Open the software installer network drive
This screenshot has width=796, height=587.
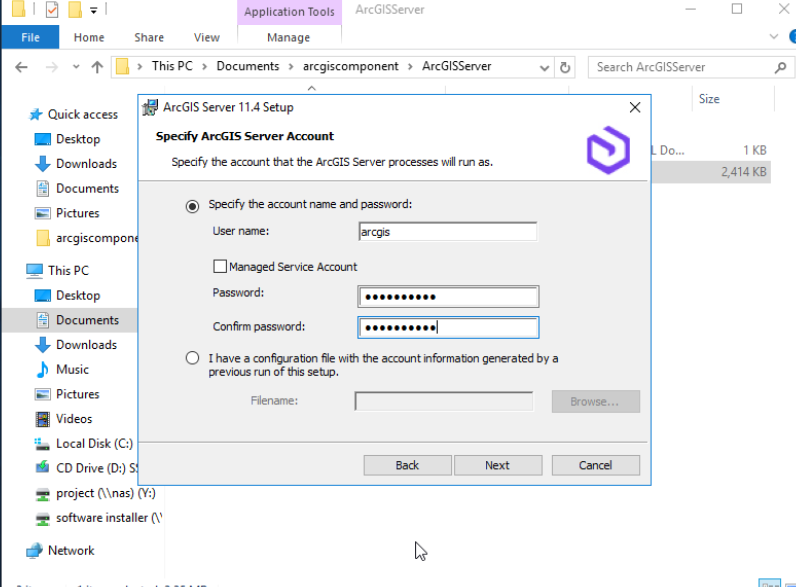(x=108, y=517)
